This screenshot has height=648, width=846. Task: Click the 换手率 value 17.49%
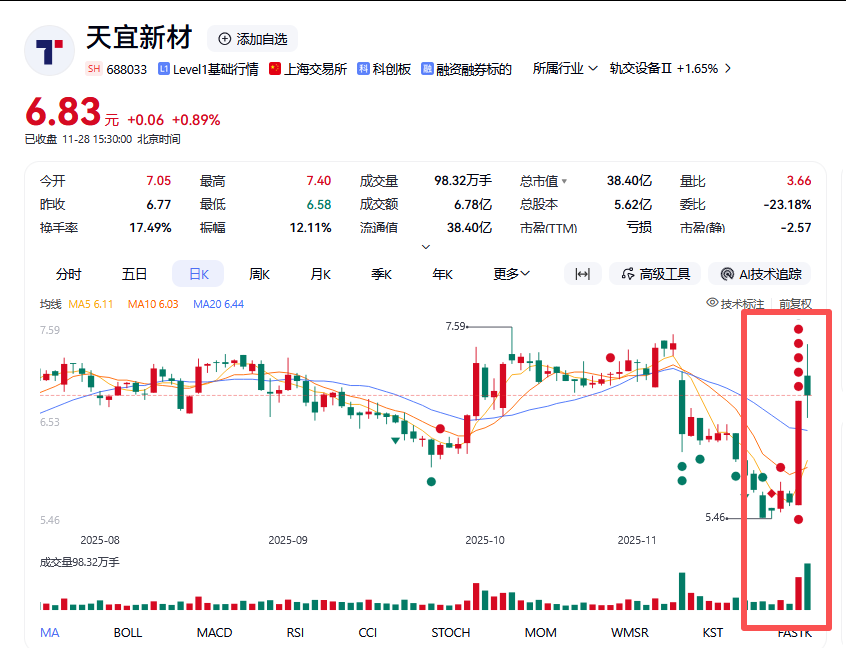coord(150,228)
